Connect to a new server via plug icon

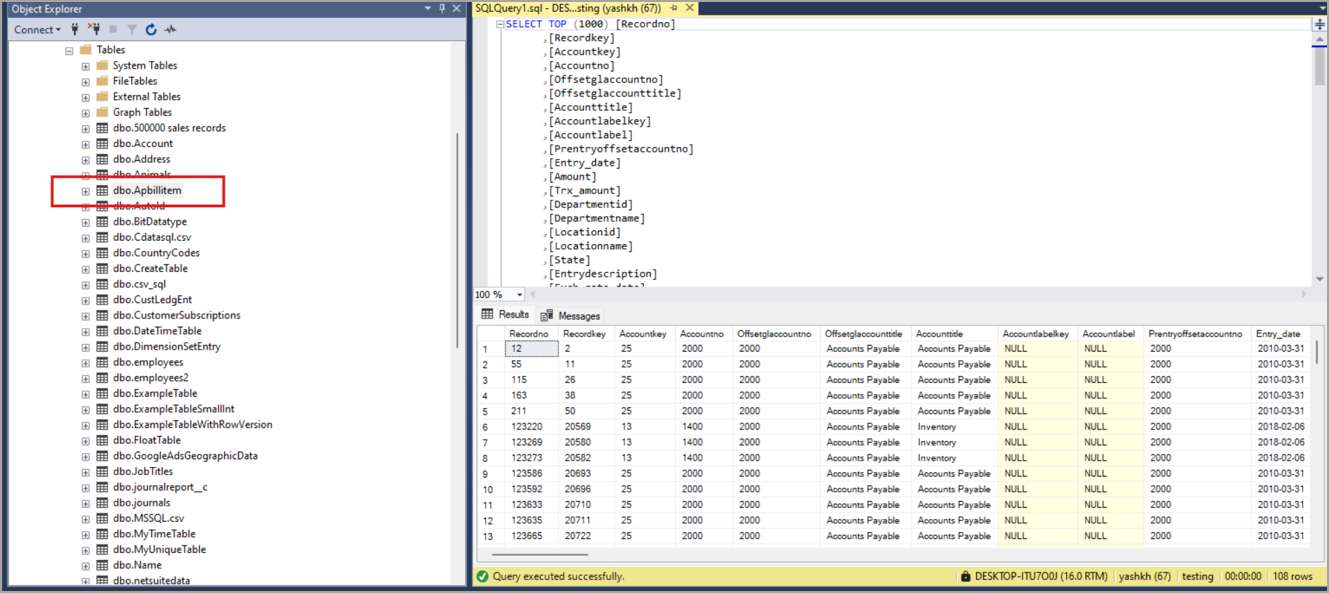point(75,29)
